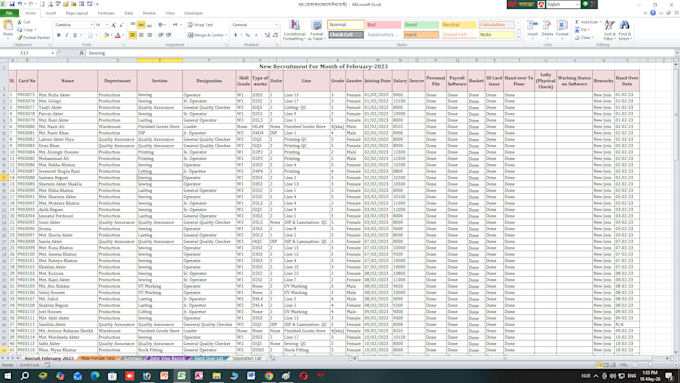Click the Cut scissors icon
This screenshot has height=383, width=680.
click(20, 22)
